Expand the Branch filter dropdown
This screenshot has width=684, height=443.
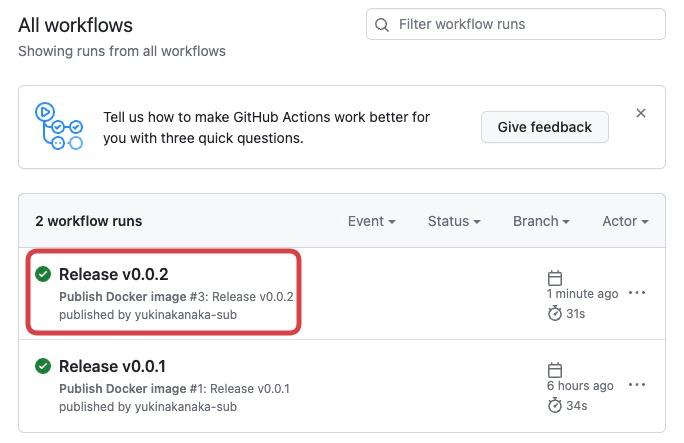click(541, 221)
